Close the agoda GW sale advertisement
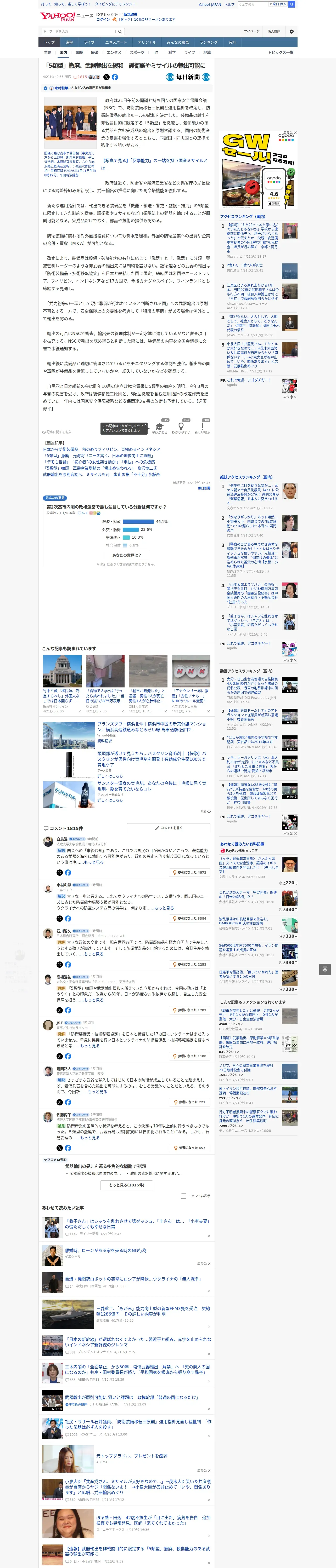 click(295, 133)
